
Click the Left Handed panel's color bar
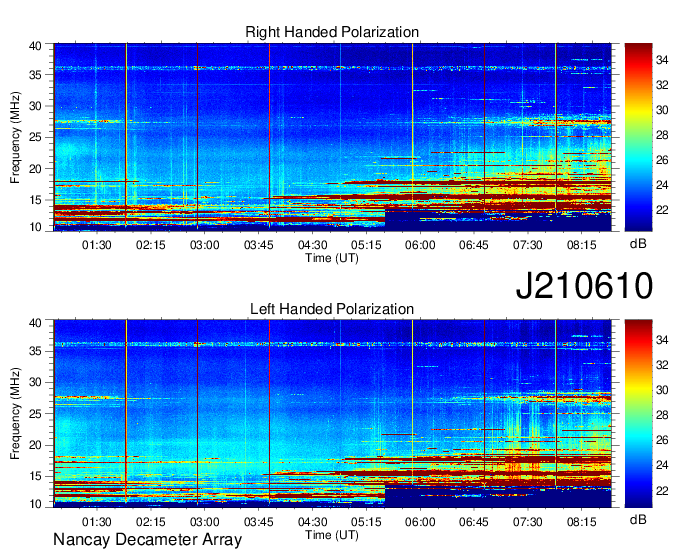pyautogui.click(x=638, y=414)
